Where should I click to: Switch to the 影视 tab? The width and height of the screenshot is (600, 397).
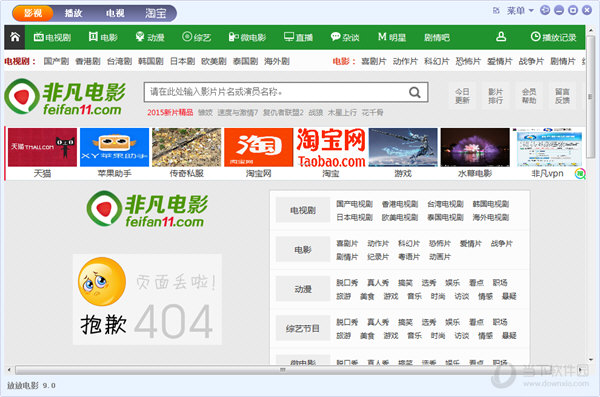tap(33, 13)
